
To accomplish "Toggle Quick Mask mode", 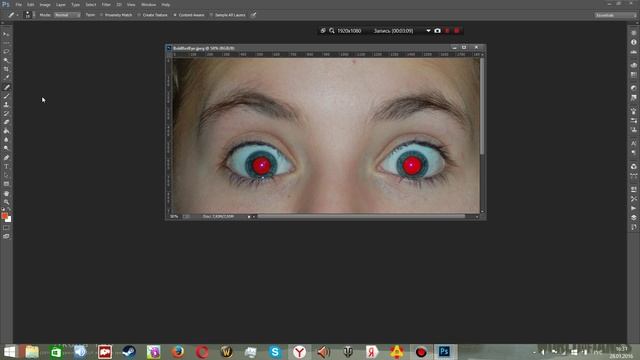I will [x=6, y=228].
